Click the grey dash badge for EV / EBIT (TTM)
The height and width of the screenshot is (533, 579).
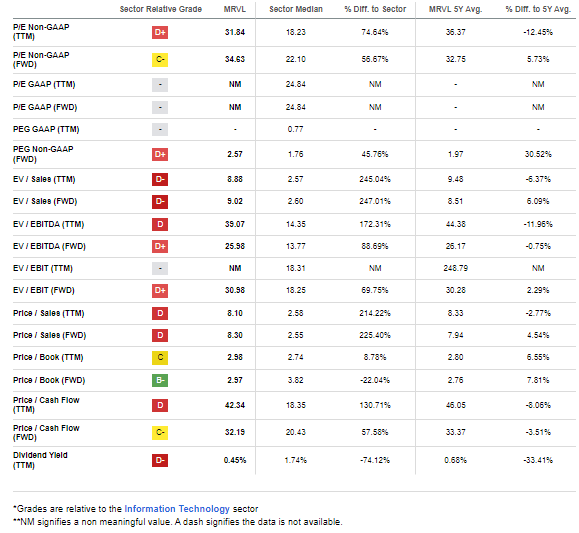click(x=160, y=269)
